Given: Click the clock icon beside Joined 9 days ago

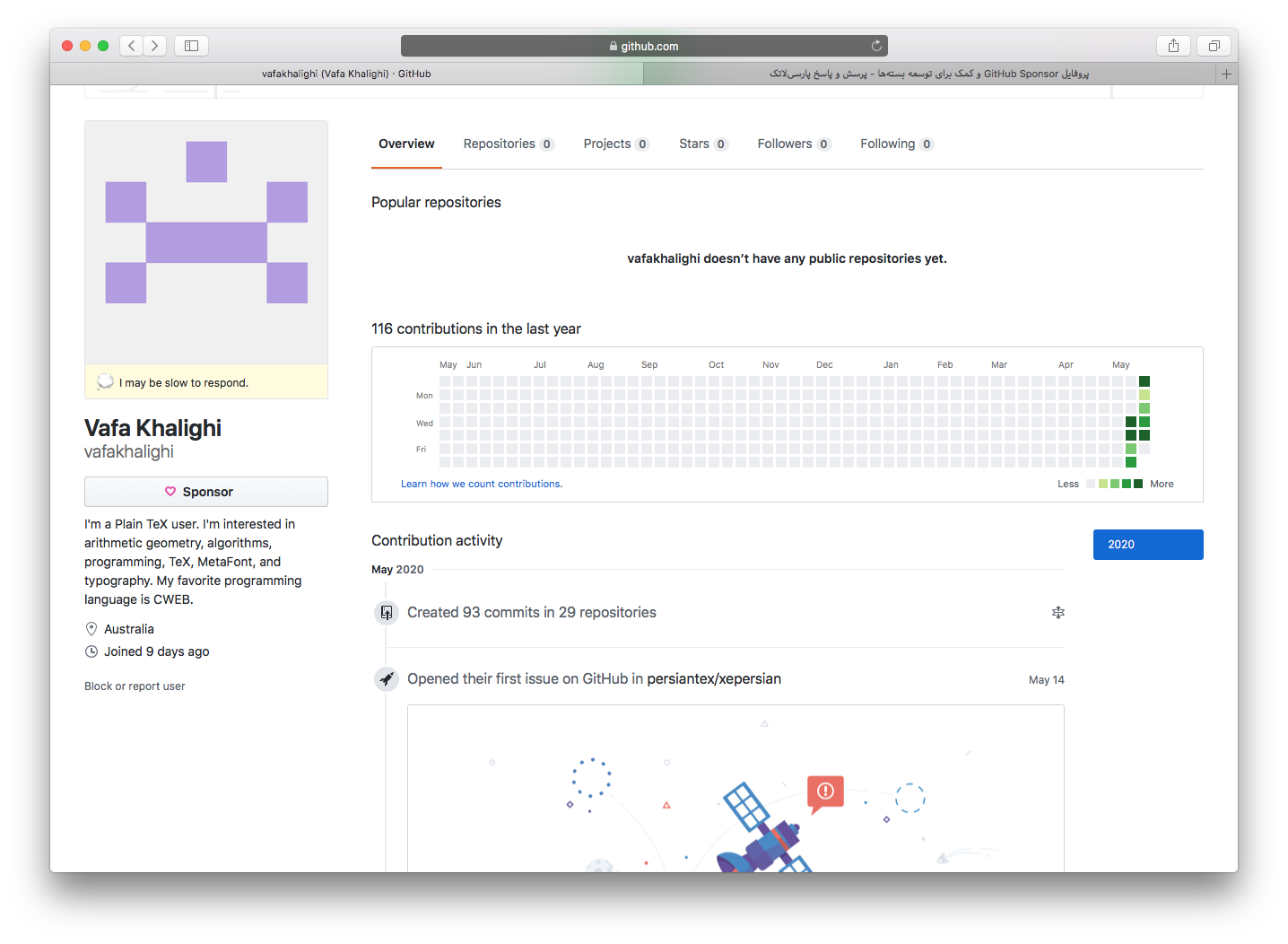Looking at the screenshot, I should (x=91, y=651).
